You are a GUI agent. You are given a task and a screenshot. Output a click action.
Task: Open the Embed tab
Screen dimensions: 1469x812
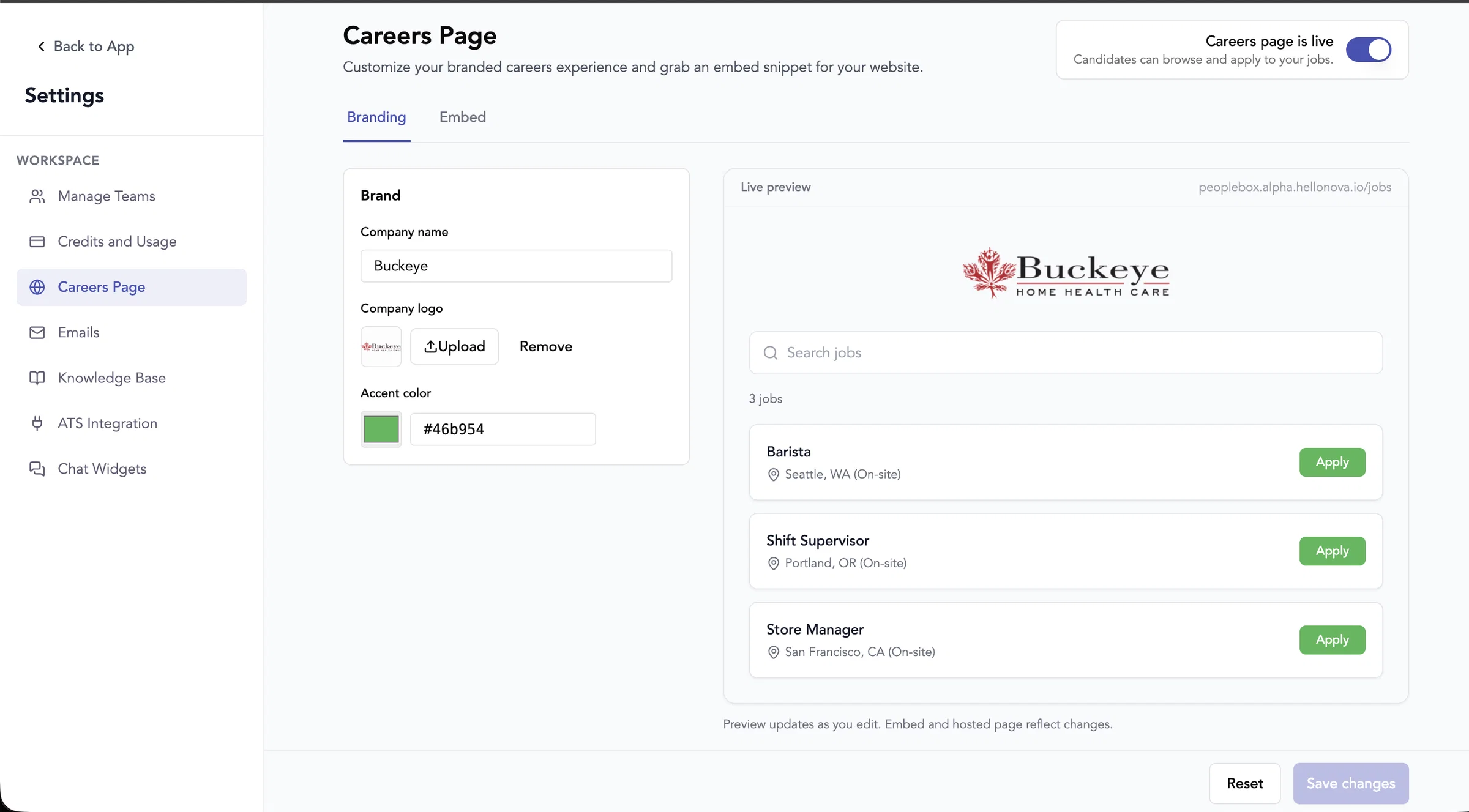click(463, 117)
